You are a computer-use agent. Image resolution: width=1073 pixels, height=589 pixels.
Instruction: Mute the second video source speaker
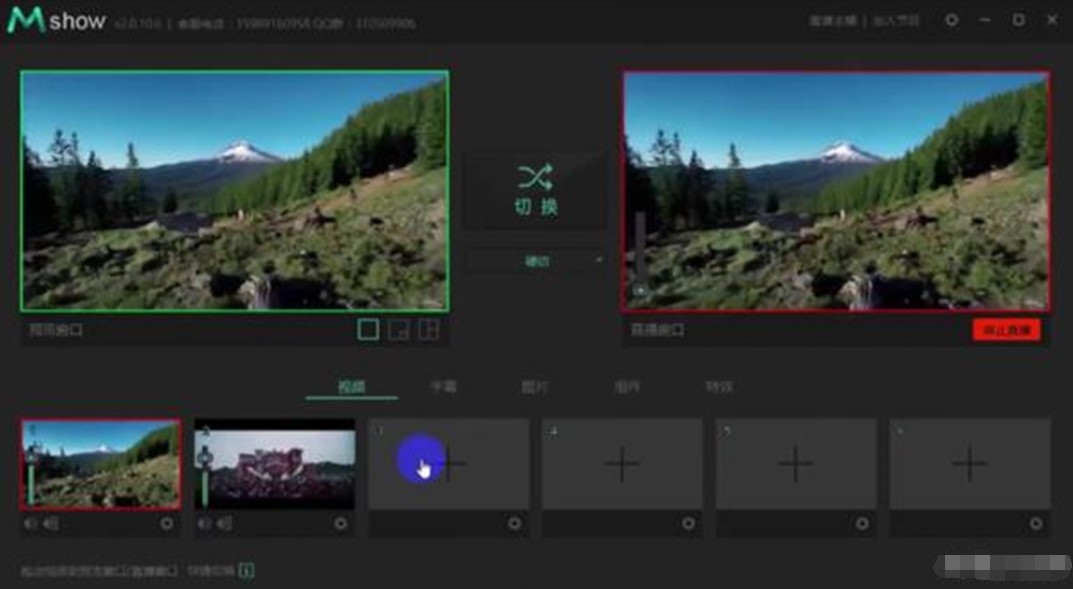tap(204, 523)
